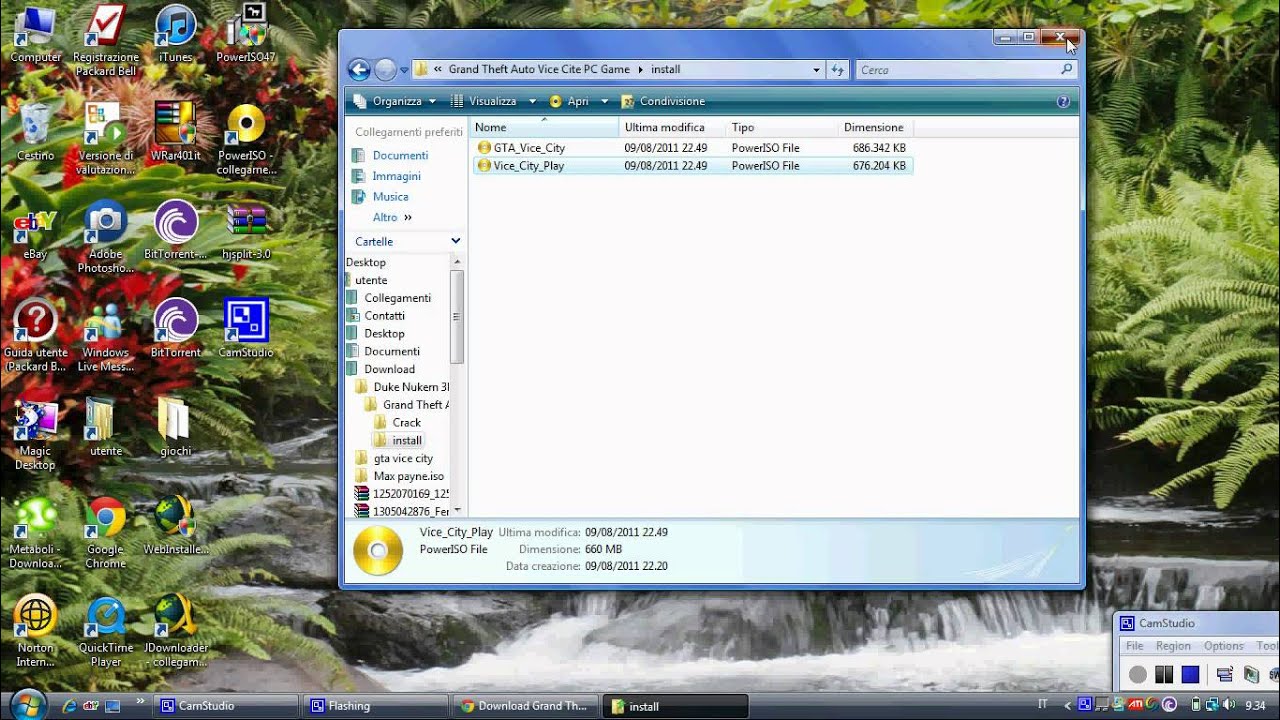The width and height of the screenshot is (1280, 720).
Task: Sort by the Nome column header
Action: tap(544, 127)
